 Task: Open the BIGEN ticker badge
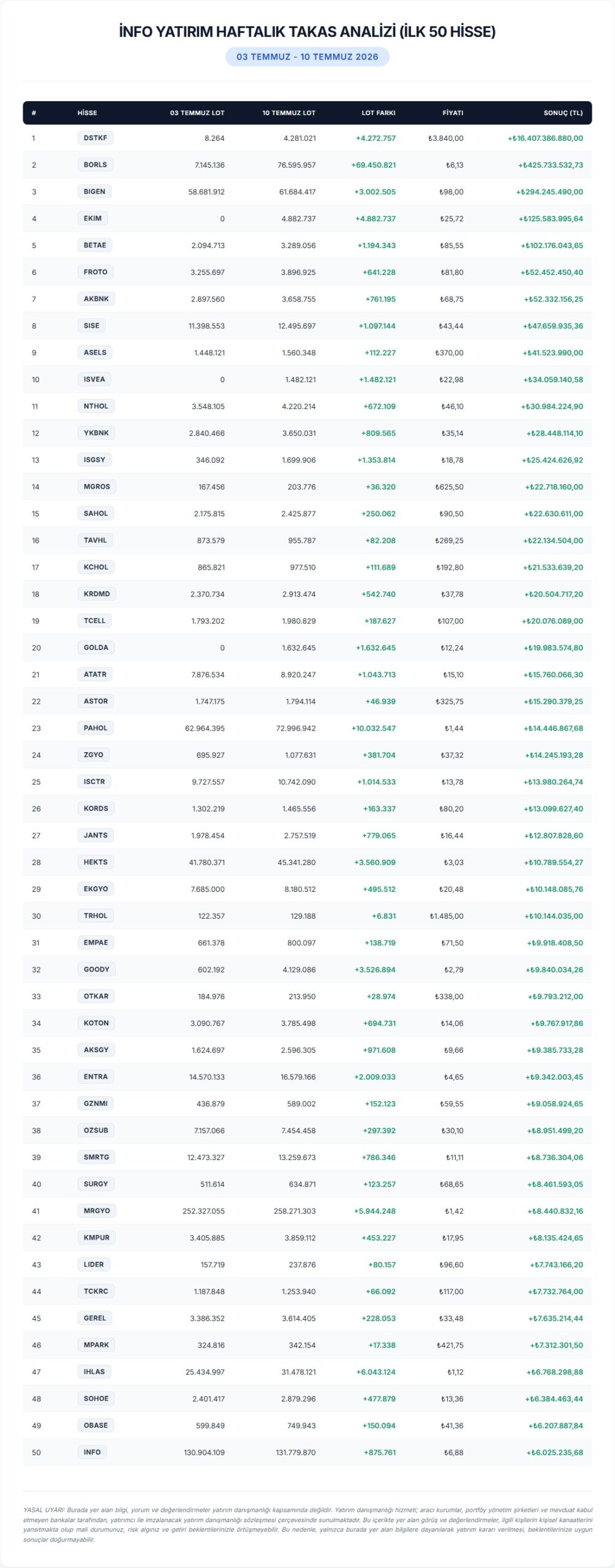pyautogui.click(x=95, y=192)
